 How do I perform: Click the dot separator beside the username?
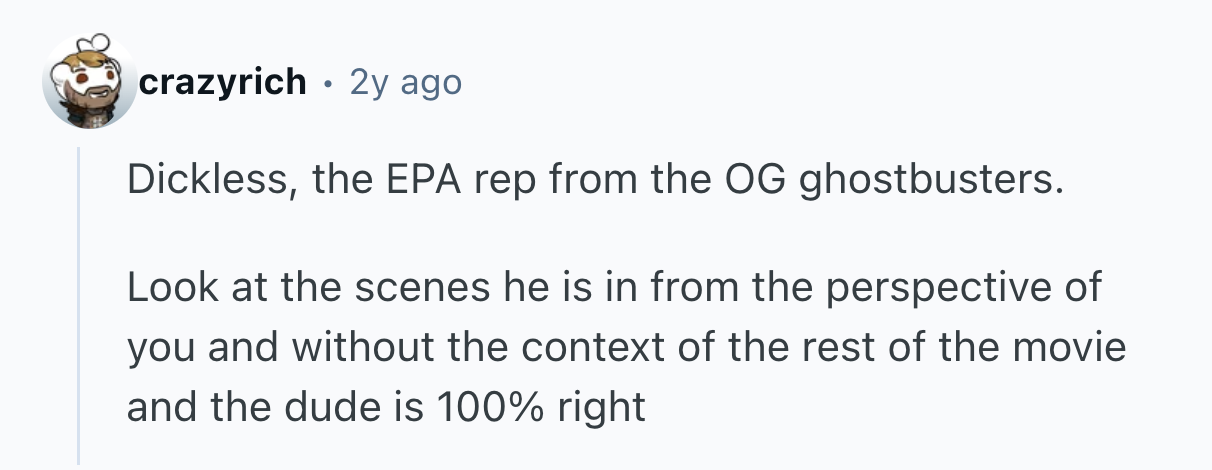tap(328, 82)
